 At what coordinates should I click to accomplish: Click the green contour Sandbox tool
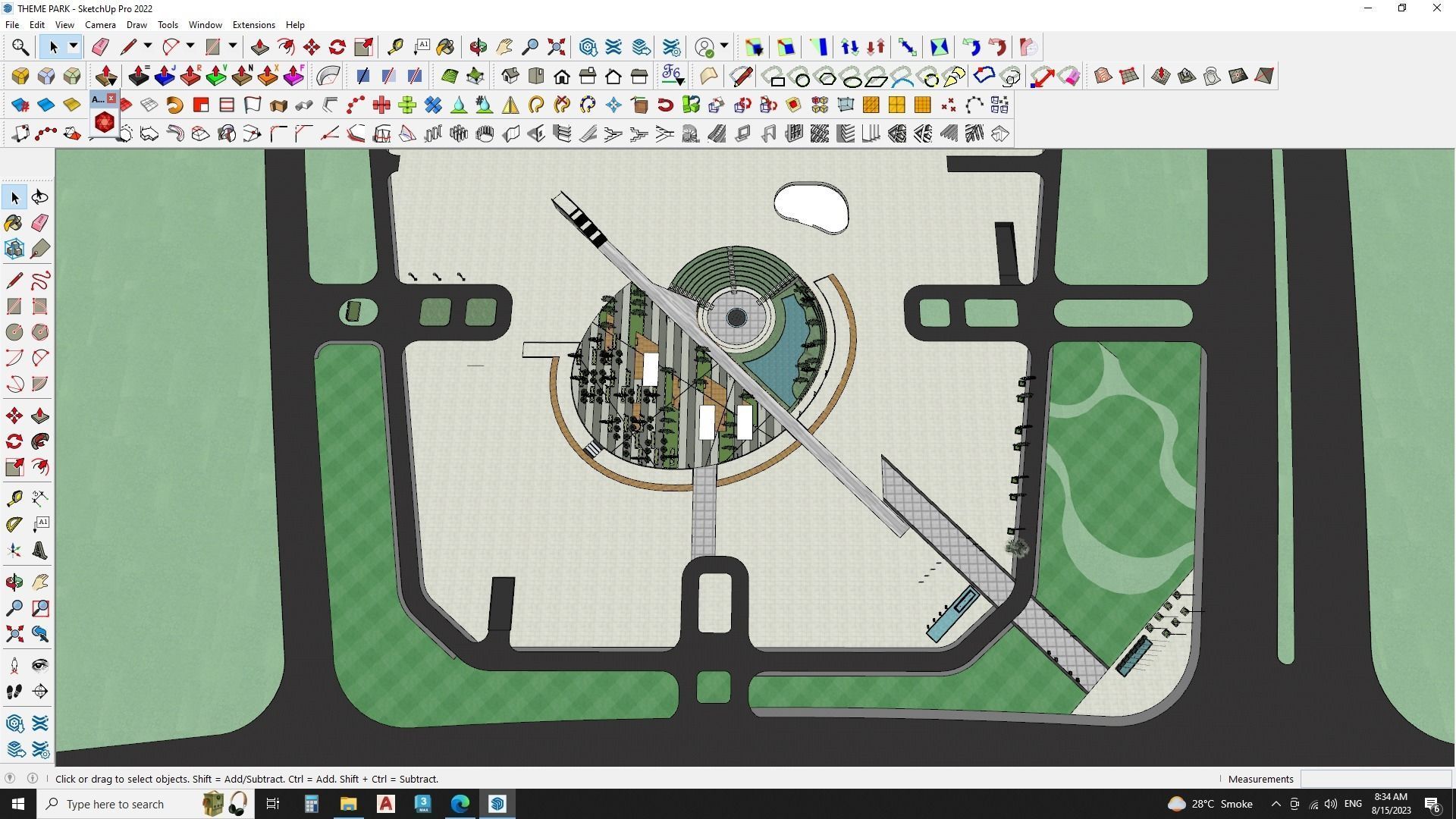[x=450, y=77]
